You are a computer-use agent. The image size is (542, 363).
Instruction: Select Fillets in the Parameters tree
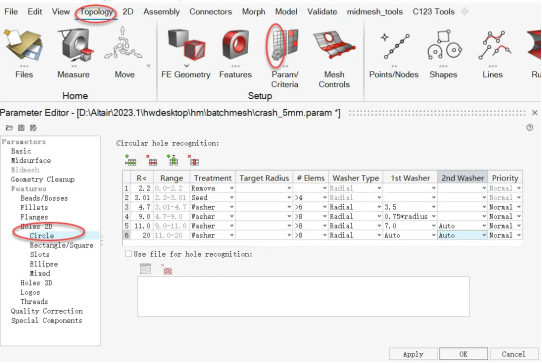point(34,207)
